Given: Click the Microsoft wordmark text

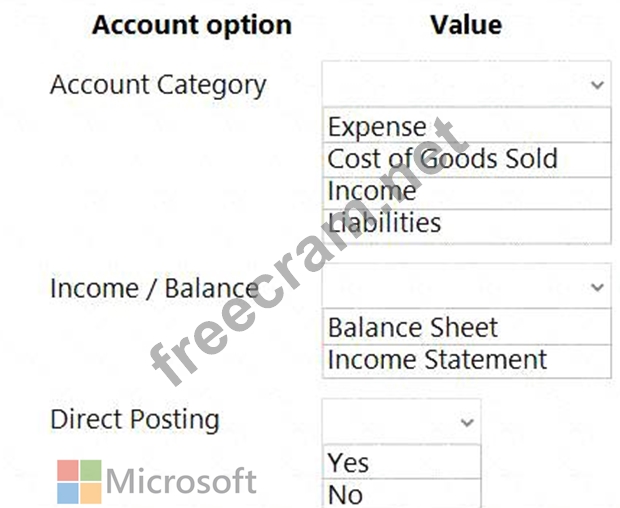Looking at the screenshot, I should [x=181, y=482].
